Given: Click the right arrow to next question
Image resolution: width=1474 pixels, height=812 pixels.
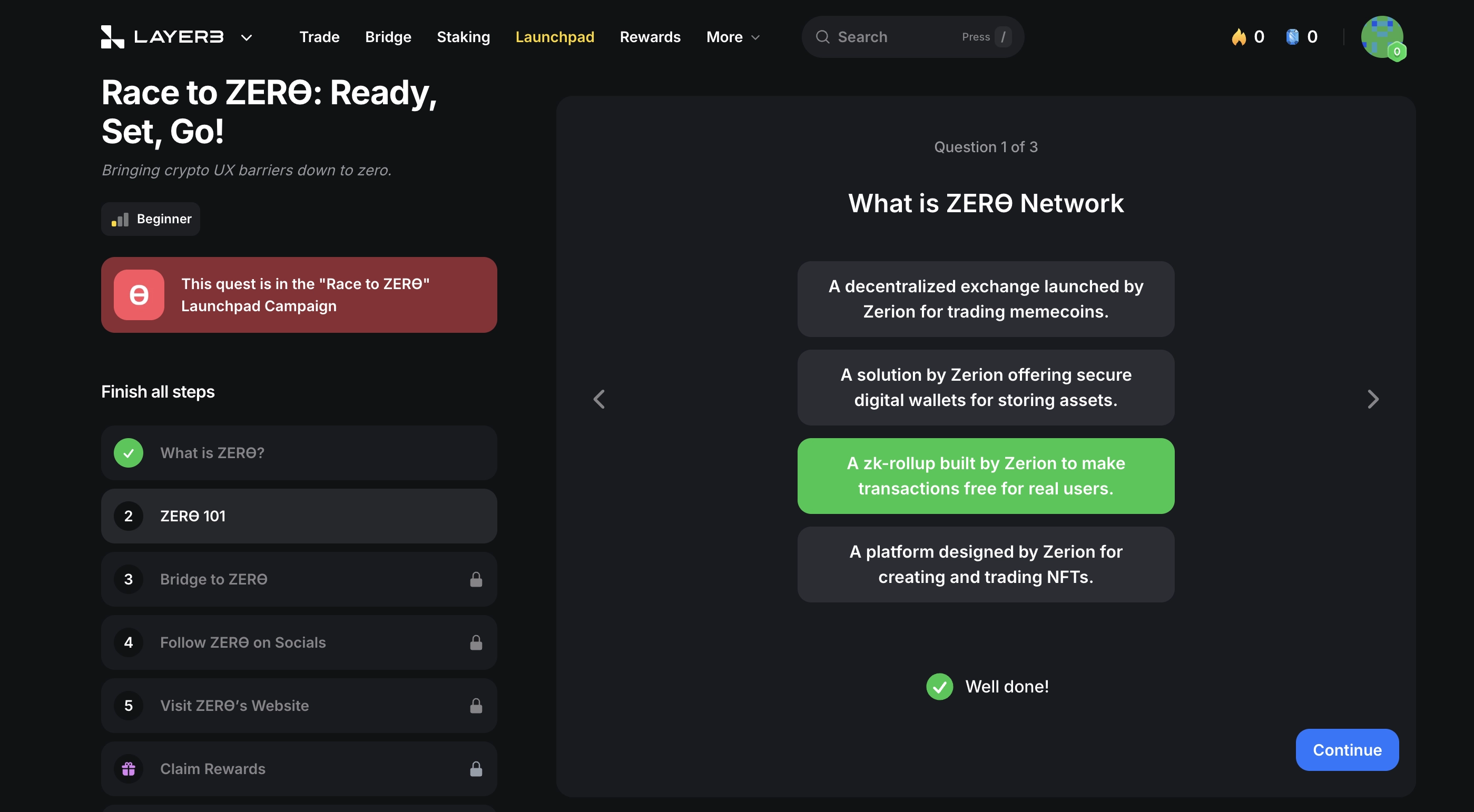Looking at the screenshot, I should pos(1373,399).
